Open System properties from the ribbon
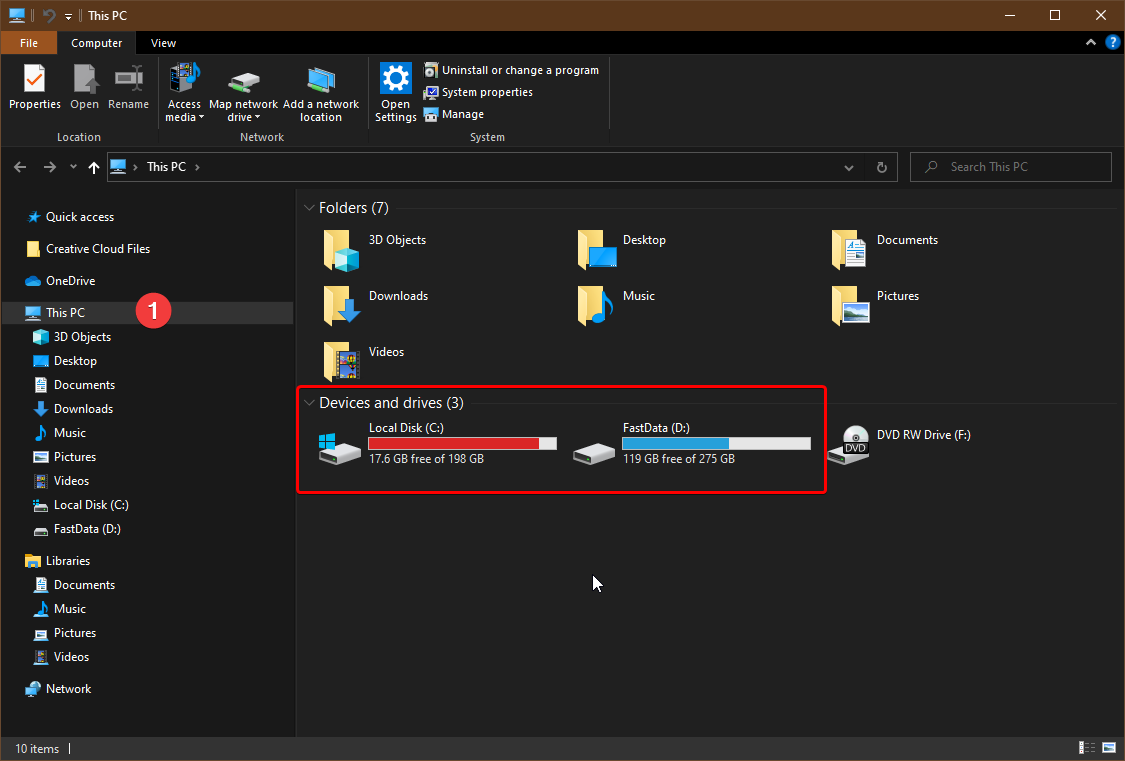1125x761 pixels. [x=479, y=93]
